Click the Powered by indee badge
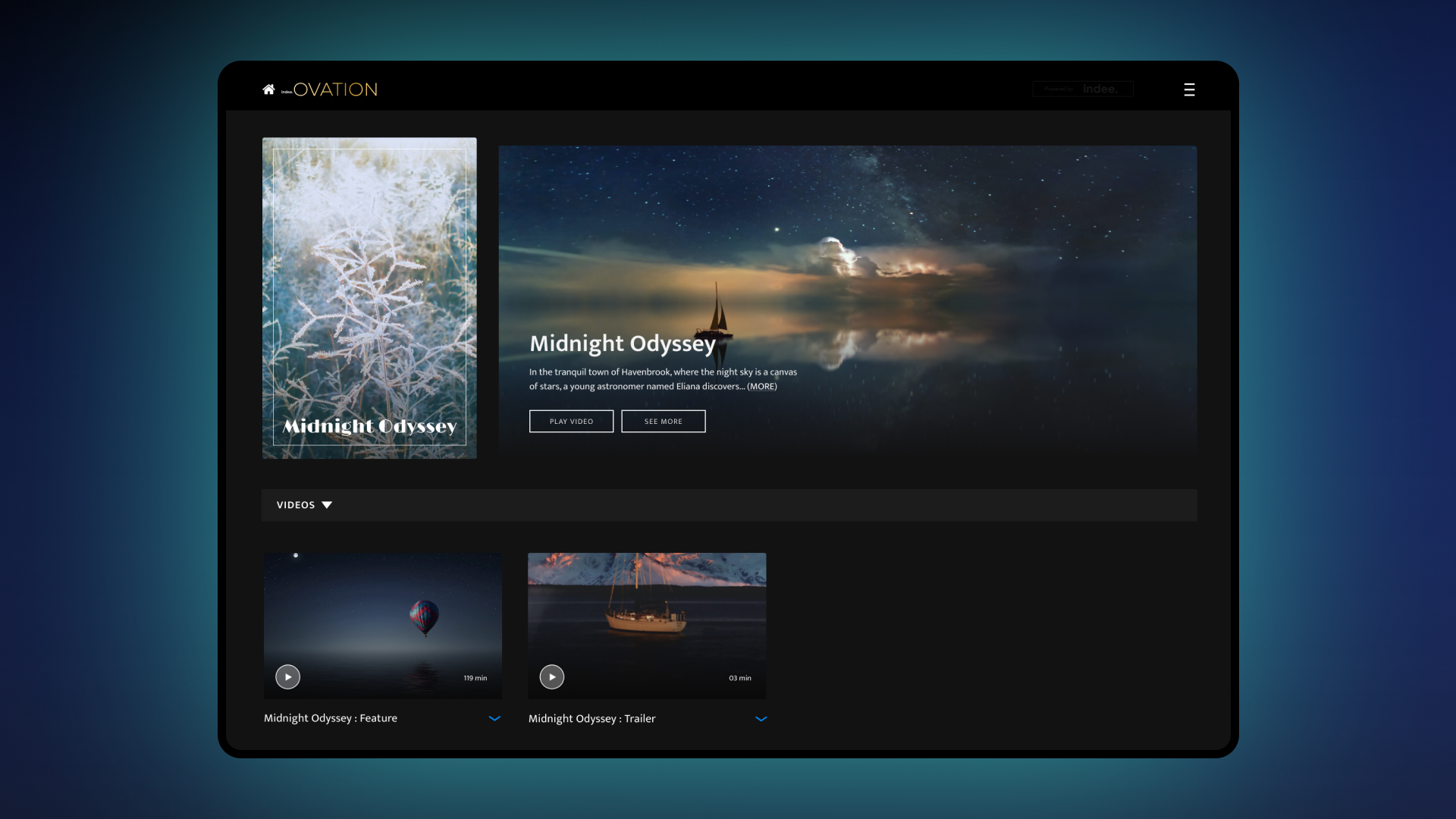This screenshot has height=819, width=1456. pyautogui.click(x=1083, y=89)
